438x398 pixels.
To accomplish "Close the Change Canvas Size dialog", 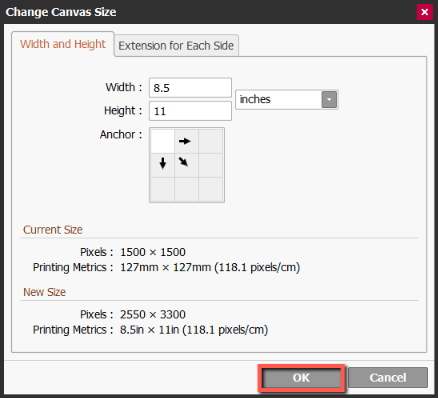I will [424, 12].
